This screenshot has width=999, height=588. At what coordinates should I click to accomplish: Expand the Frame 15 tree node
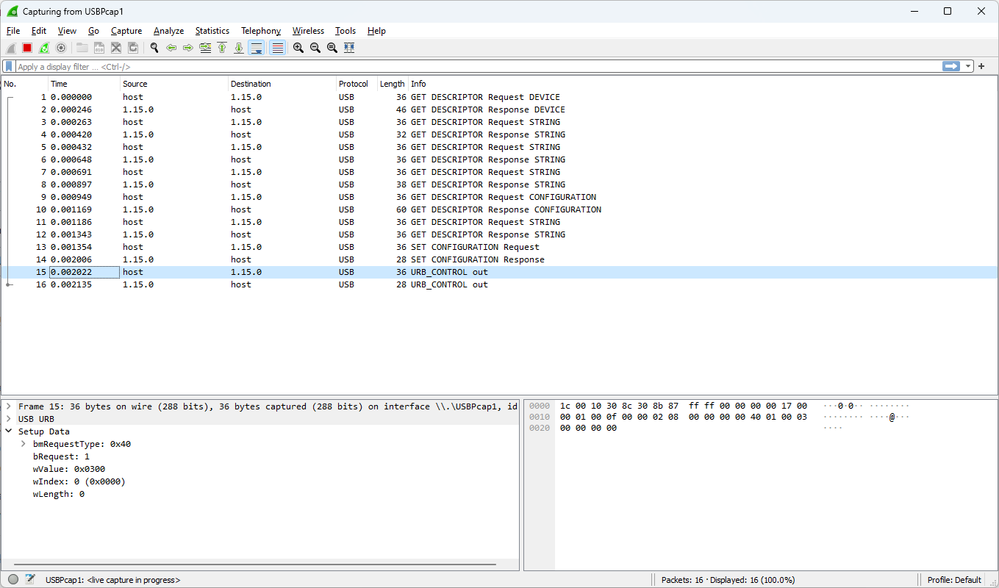click(9, 407)
